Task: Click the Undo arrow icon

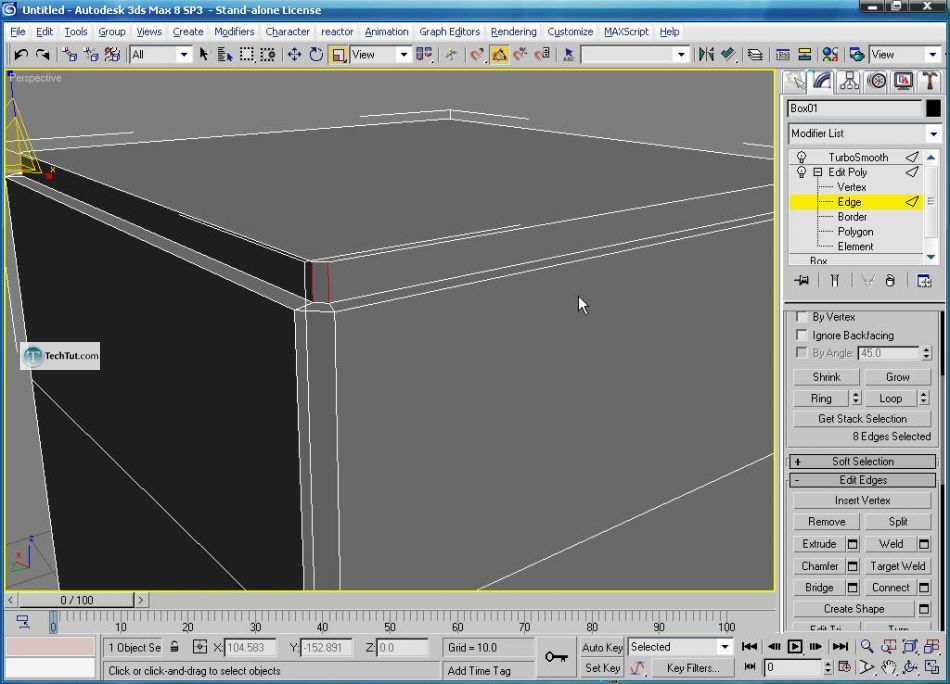Action: tap(21, 55)
